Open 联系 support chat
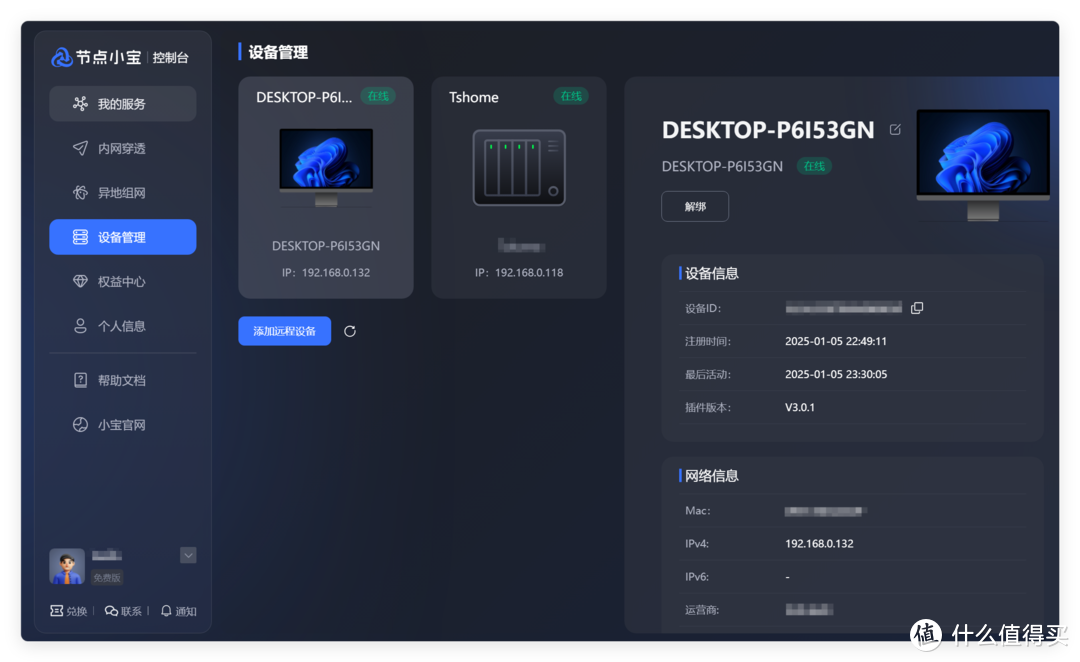This screenshot has width=1080, height=662. pos(124,610)
